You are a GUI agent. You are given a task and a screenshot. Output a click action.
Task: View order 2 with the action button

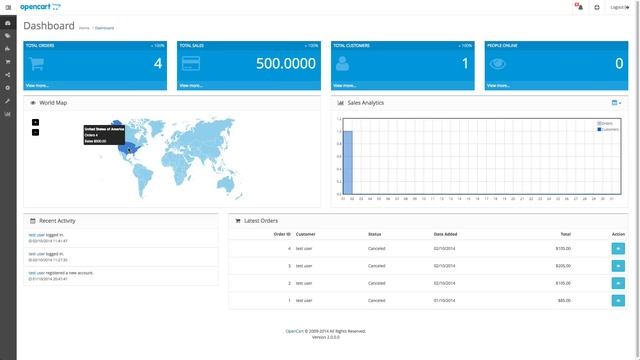pos(618,283)
